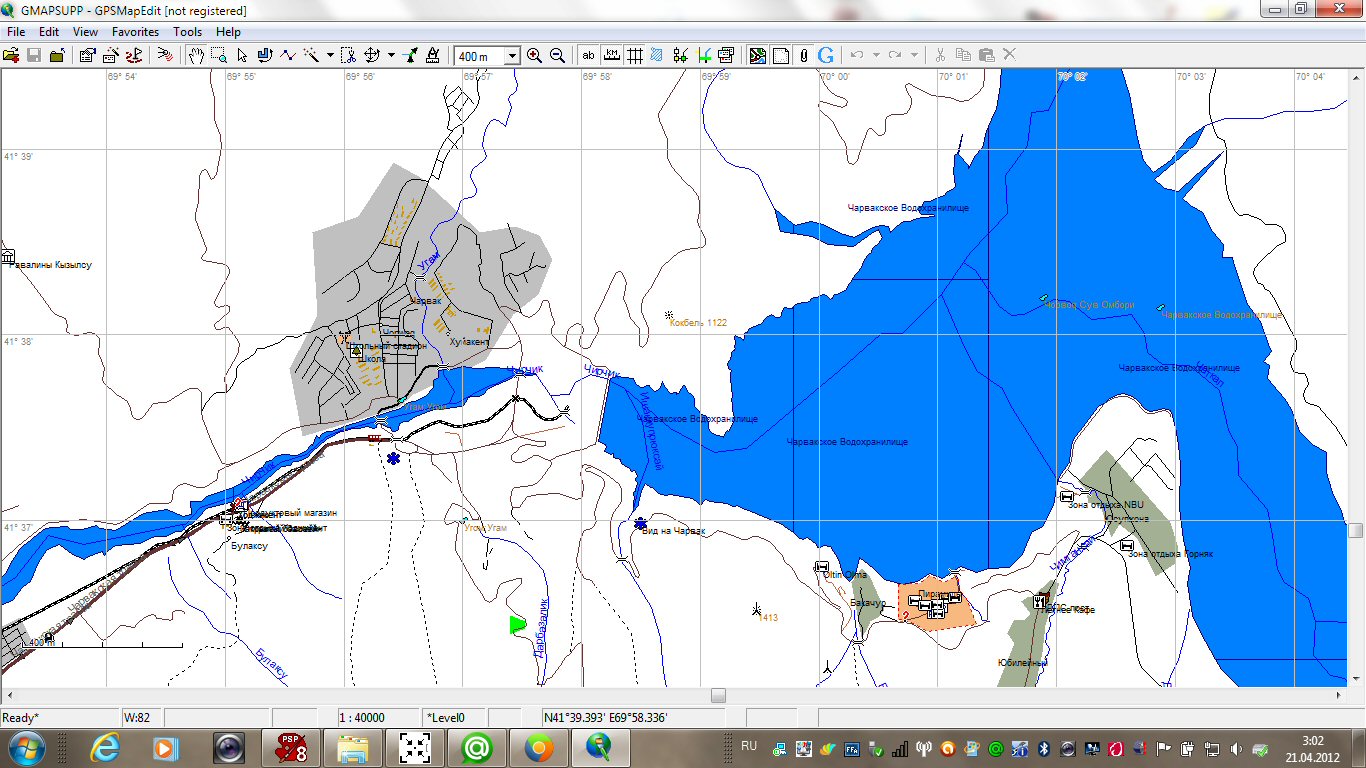Click the blue Google G toolbar icon
The height and width of the screenshot is (768, 1366).
tap(826, 55)
